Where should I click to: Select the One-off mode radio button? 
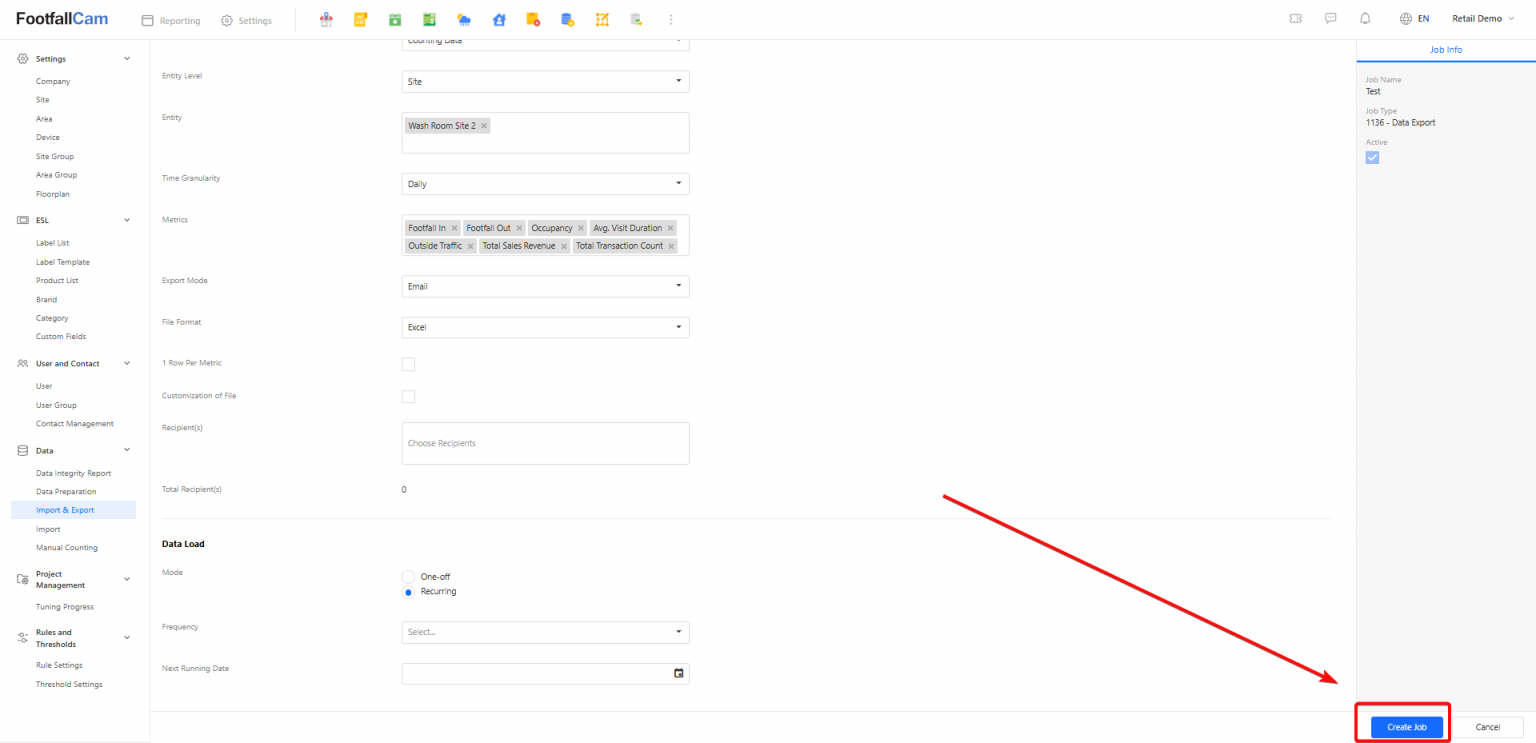click(x=408, y=577)
